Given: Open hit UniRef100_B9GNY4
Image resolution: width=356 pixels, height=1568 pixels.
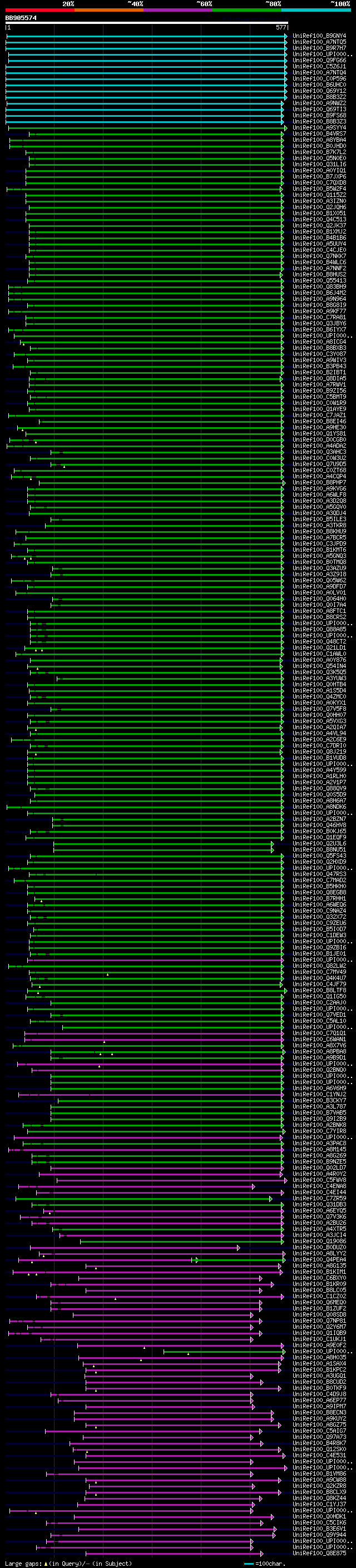Looking at the screenshot, I should [x=319, y=36].
